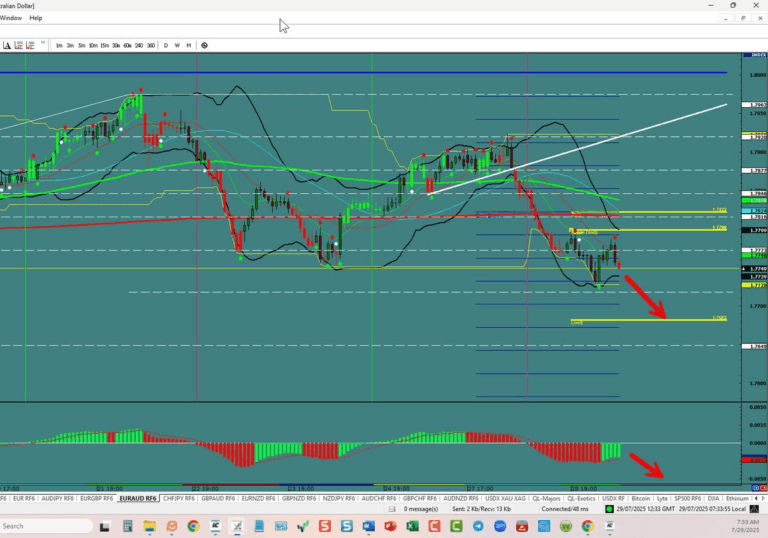Screen dimensions: 768x538
Task: Click the green connection indicator light
Action: (609, 509)
